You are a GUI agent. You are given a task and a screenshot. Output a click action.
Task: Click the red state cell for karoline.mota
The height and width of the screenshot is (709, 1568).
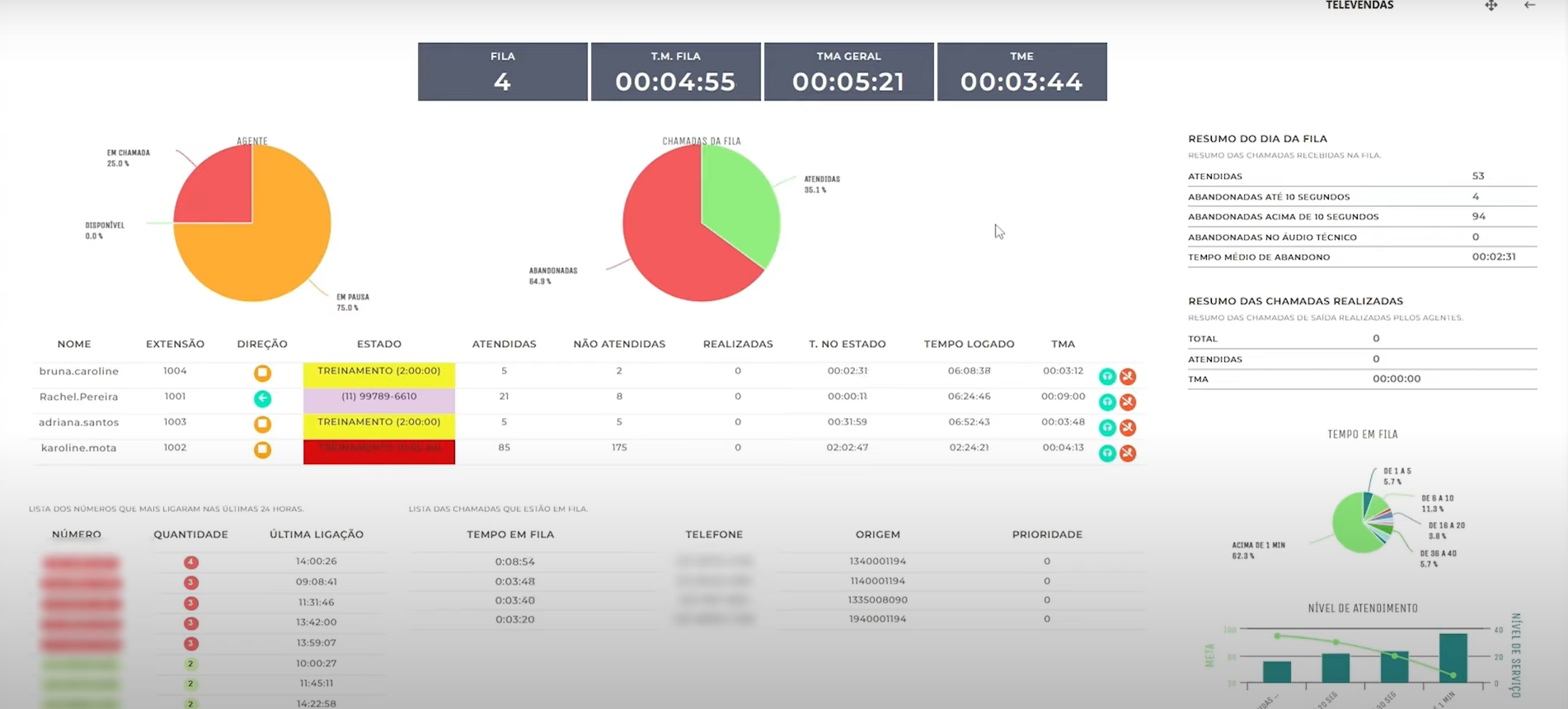click(x=379, y=452)
